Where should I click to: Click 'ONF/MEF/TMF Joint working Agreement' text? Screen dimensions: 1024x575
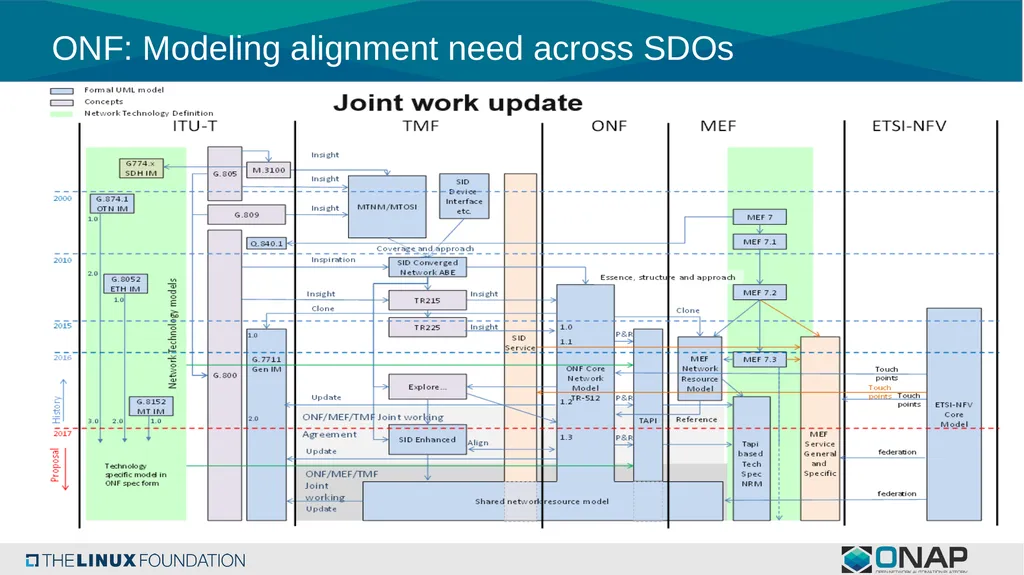pyautogui.click(x=372, y=425)
